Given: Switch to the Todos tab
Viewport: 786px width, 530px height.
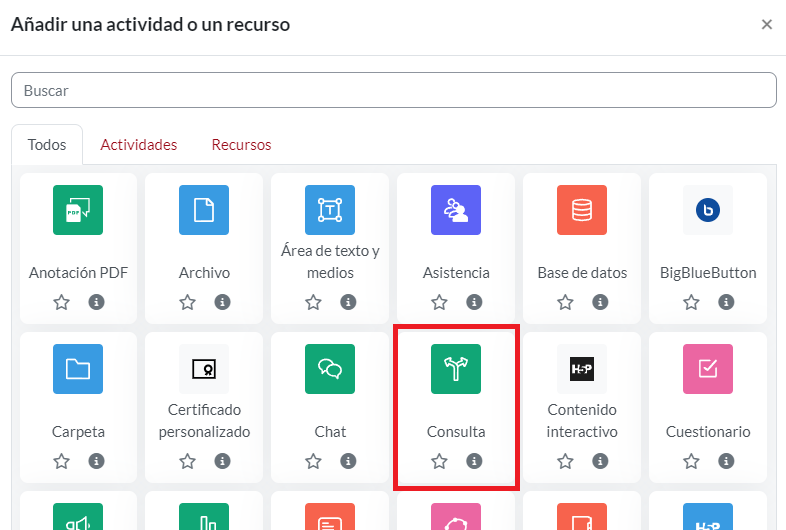Looking at the screenshot, I should tap(47, 145).
